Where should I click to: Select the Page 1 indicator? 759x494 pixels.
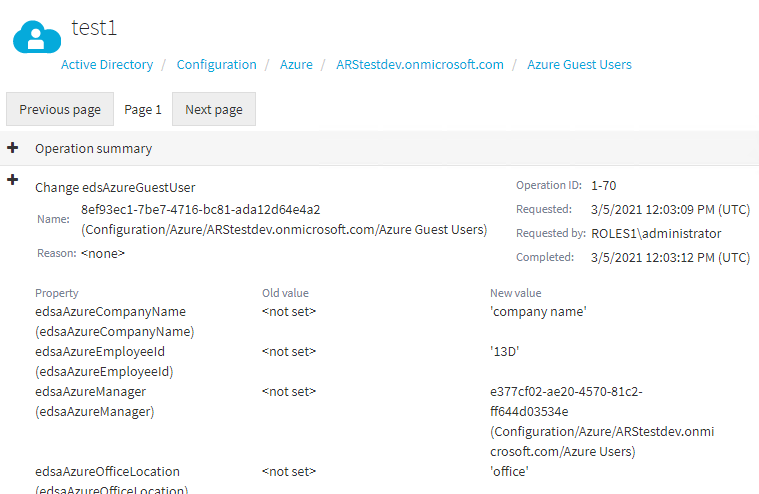[x=143, y=110]
